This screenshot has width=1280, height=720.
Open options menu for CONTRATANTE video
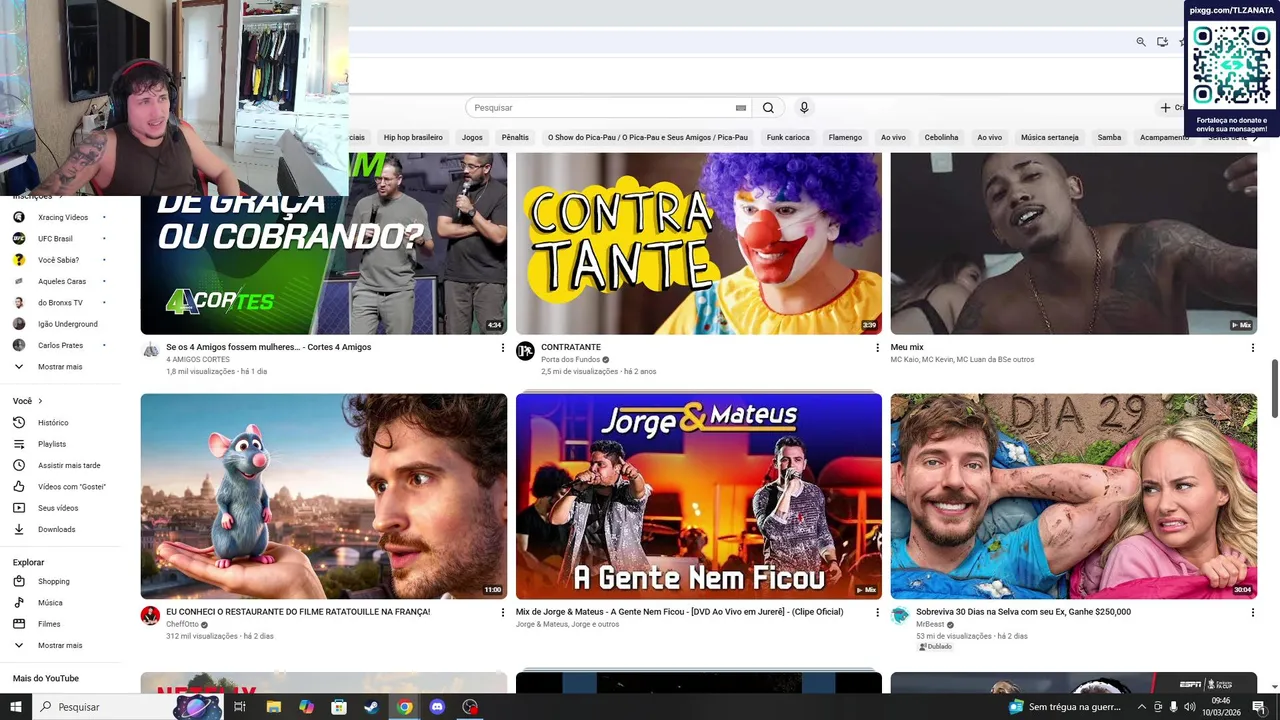click(877, 348)
